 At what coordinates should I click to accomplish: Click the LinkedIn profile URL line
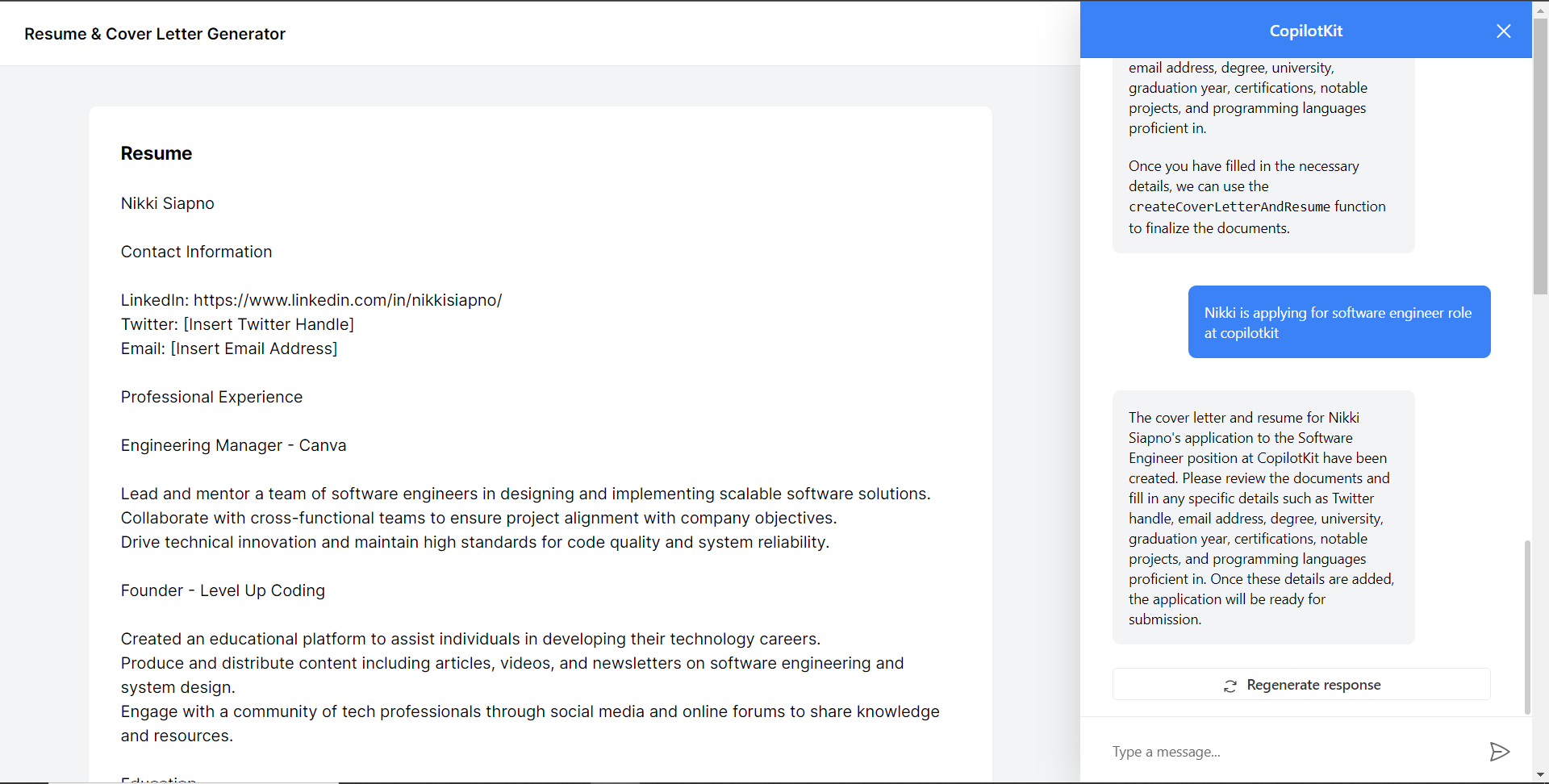click(311, 300)
